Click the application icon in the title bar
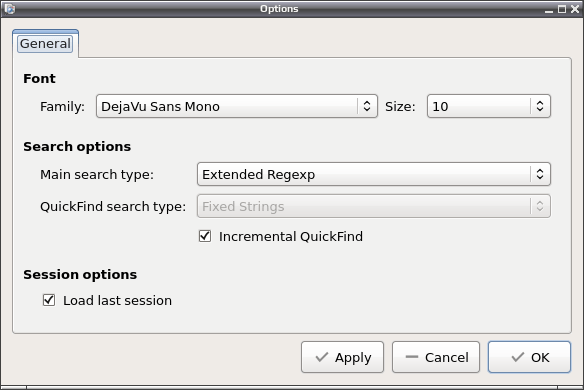 [x=10, y=9]
